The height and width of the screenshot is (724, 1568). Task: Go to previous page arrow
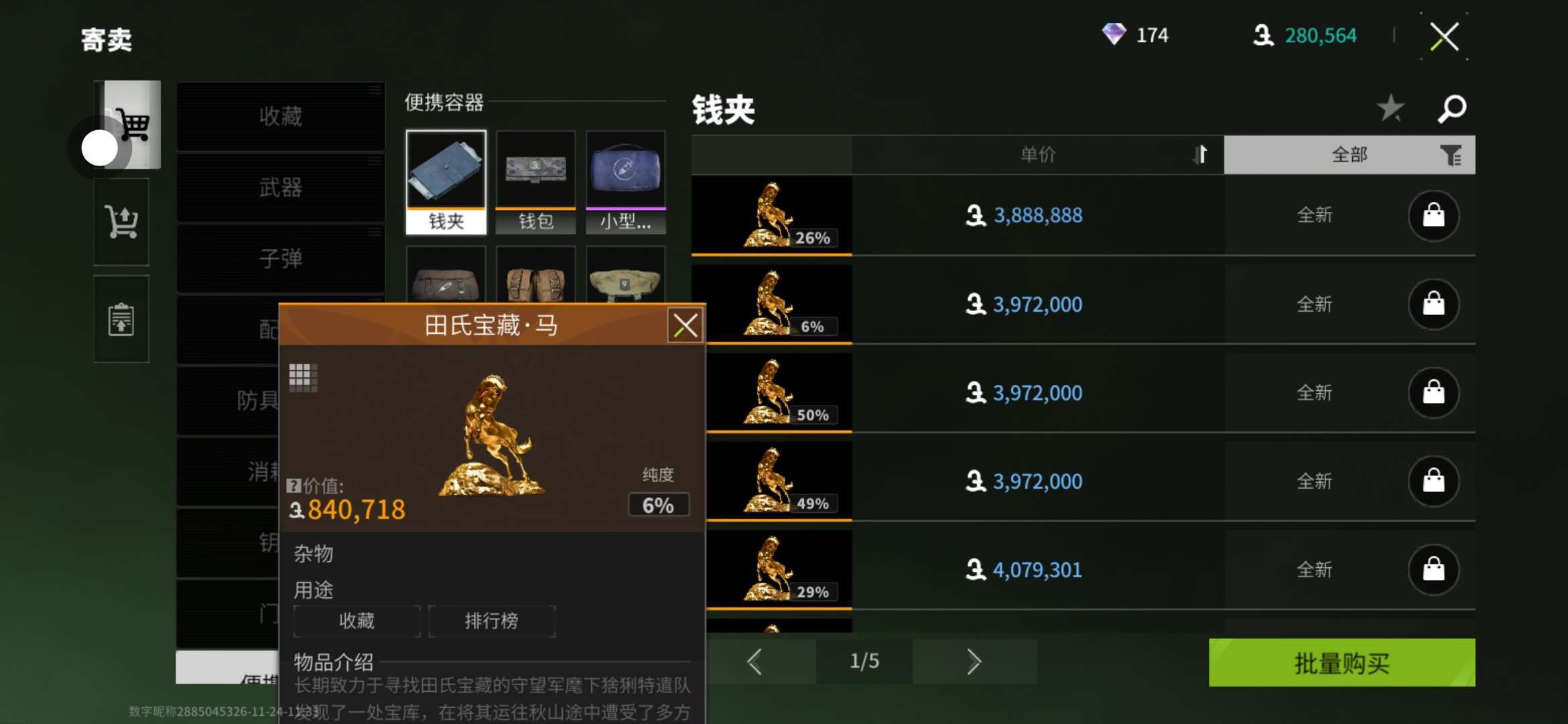click(755, 662)
